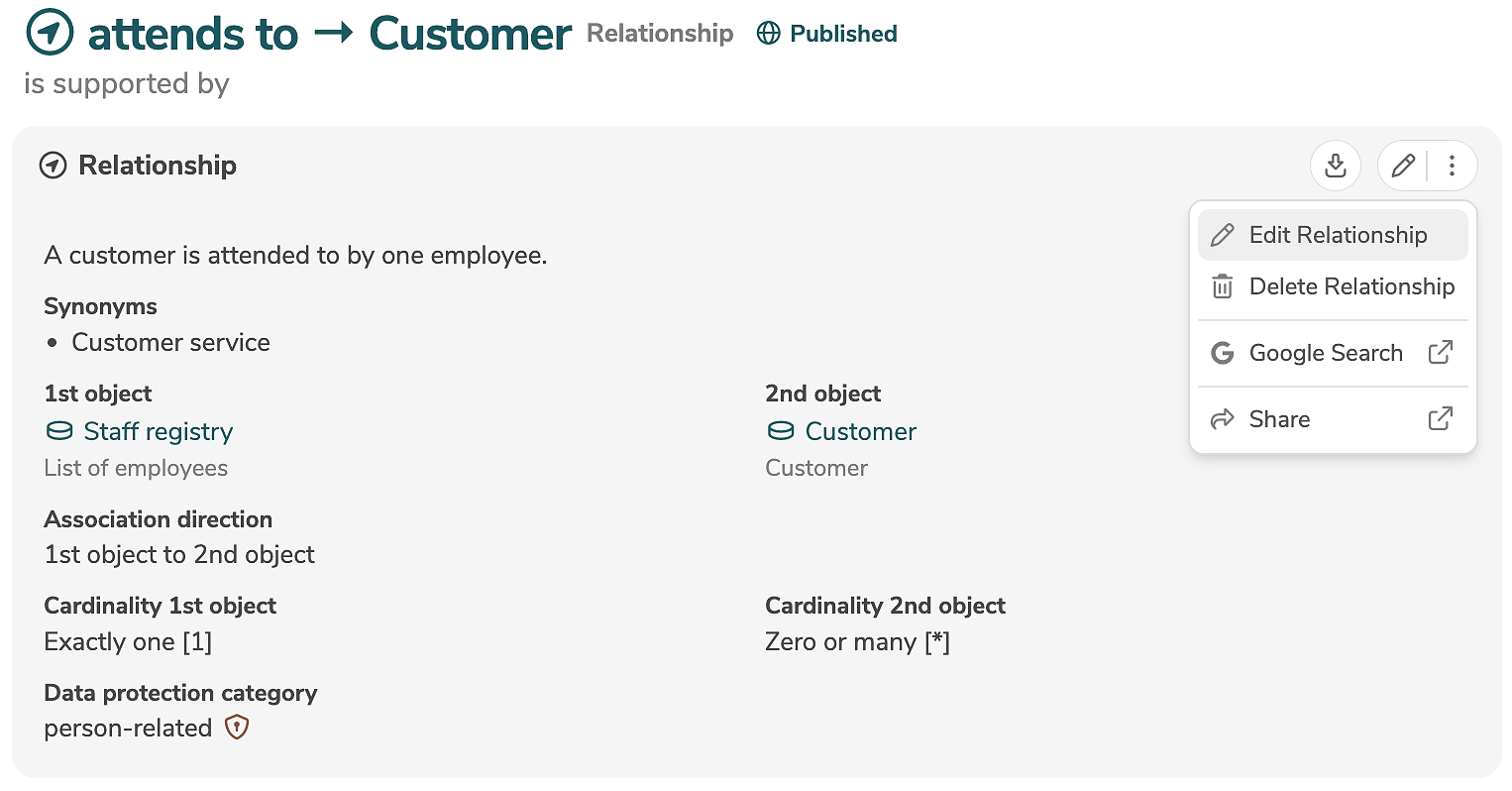
Task: Choose Delete Relationship menu entry
Action: point(1350,286)
